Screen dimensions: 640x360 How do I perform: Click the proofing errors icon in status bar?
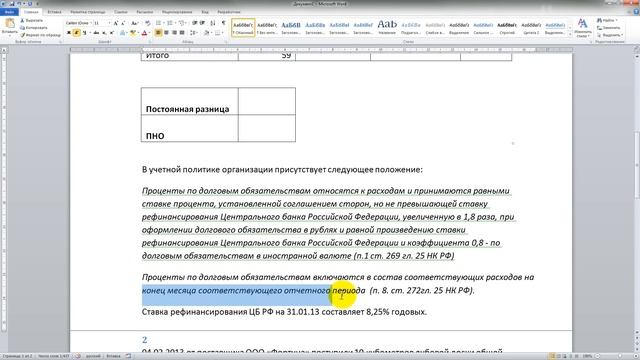coord(78,356)
